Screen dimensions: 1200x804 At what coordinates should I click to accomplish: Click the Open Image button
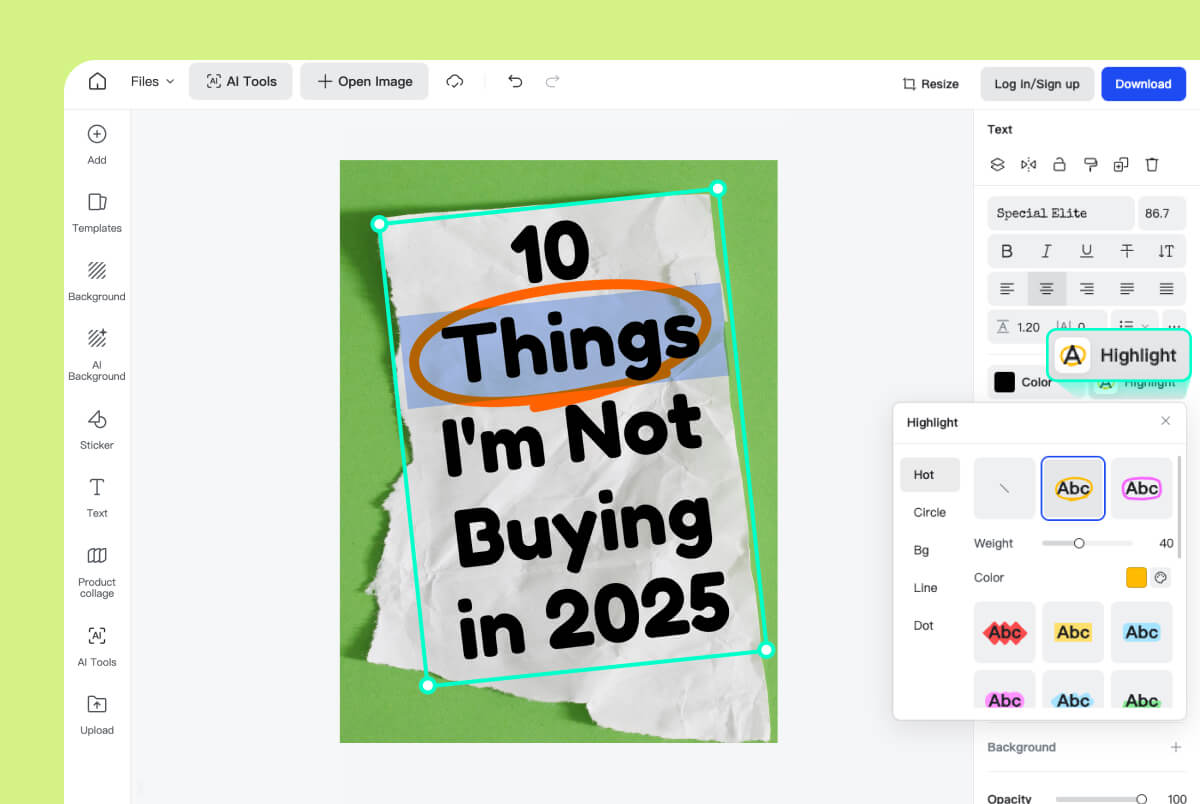[364, 82]
